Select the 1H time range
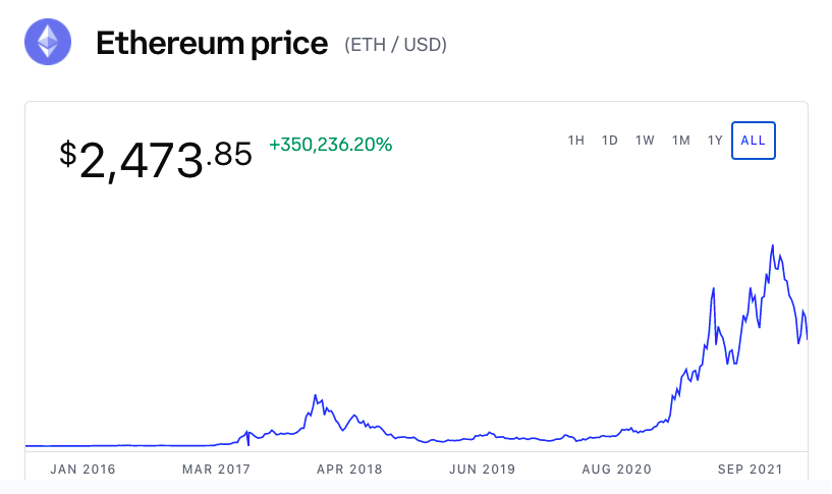This screenshot has height=494, width=832. click(x=576, y=141)
